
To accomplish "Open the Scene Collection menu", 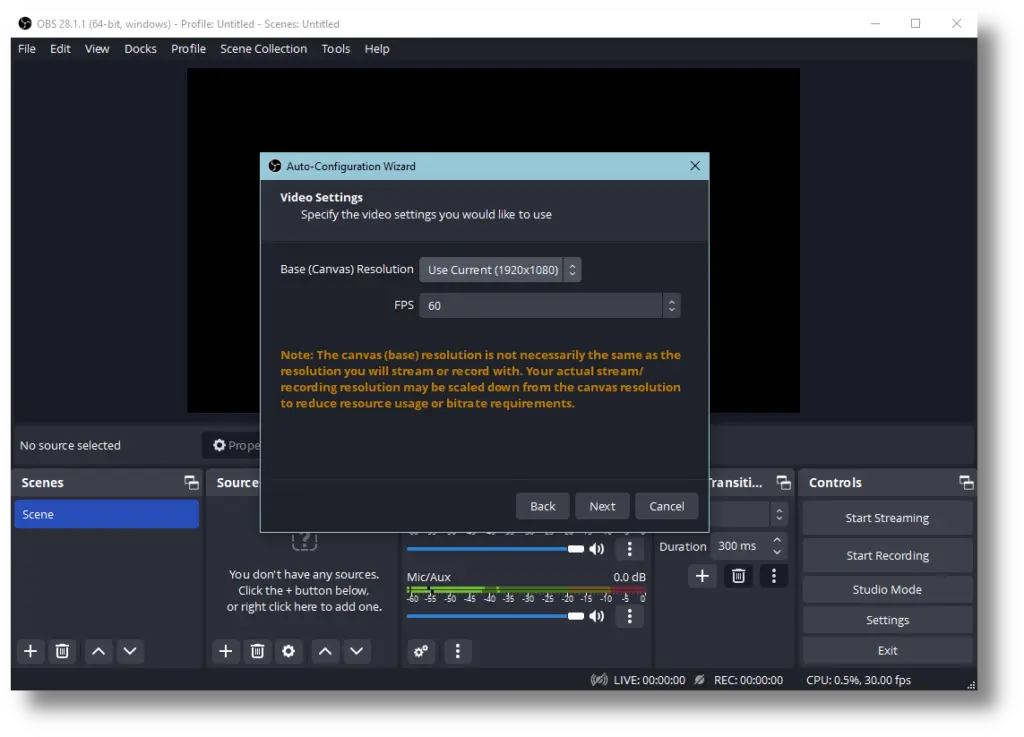I will (263, 49).
